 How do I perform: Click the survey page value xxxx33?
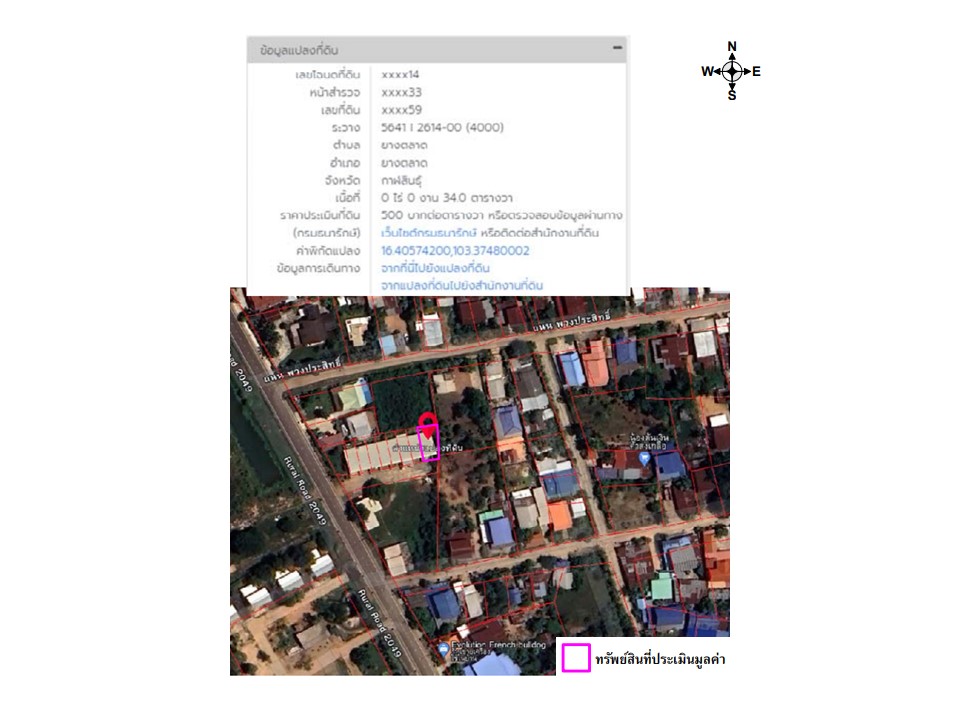tap(401, 92)
